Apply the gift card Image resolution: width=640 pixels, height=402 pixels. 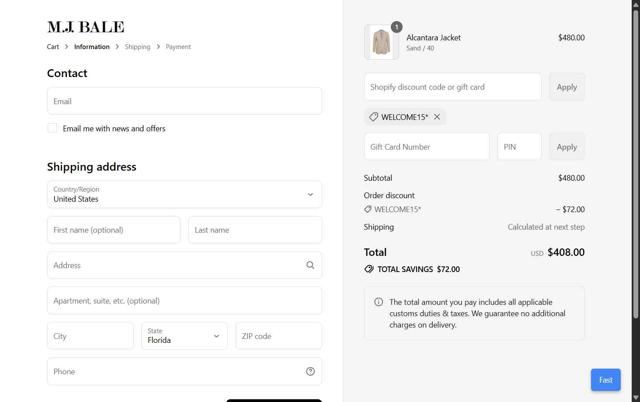pos(567,147)
